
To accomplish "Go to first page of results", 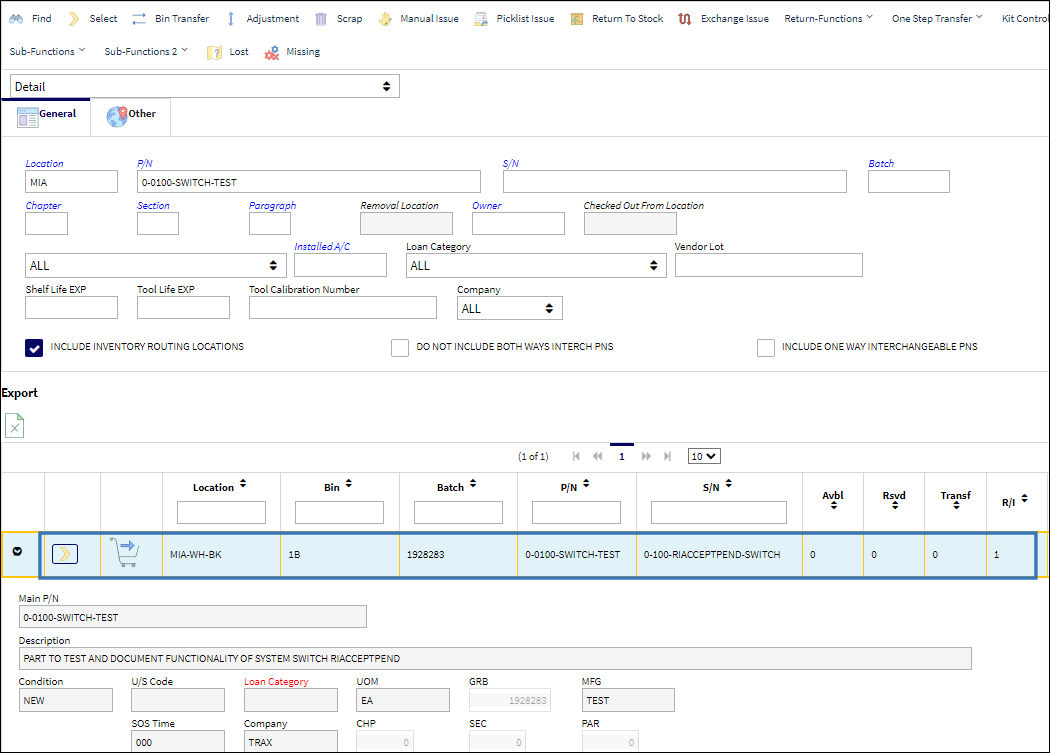I will [x=576, y=456].
